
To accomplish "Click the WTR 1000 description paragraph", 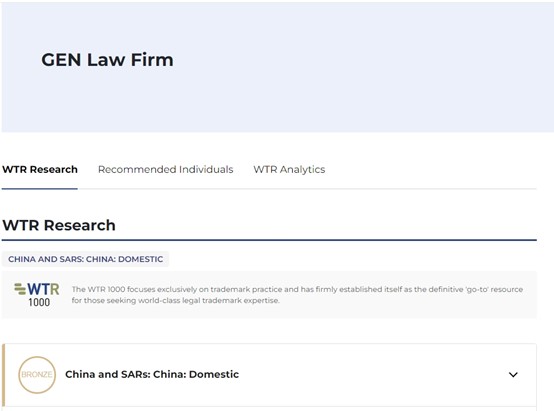I will coord(297,295).
